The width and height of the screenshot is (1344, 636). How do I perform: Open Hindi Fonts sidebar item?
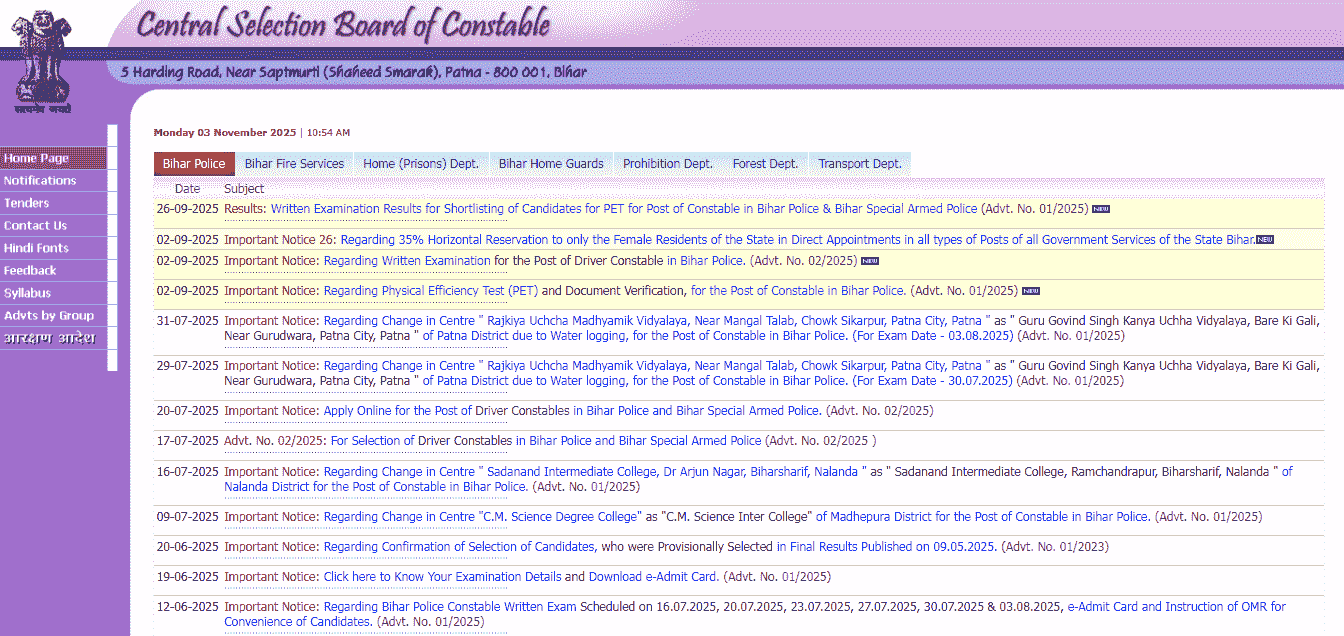click(x=36, y=248)
